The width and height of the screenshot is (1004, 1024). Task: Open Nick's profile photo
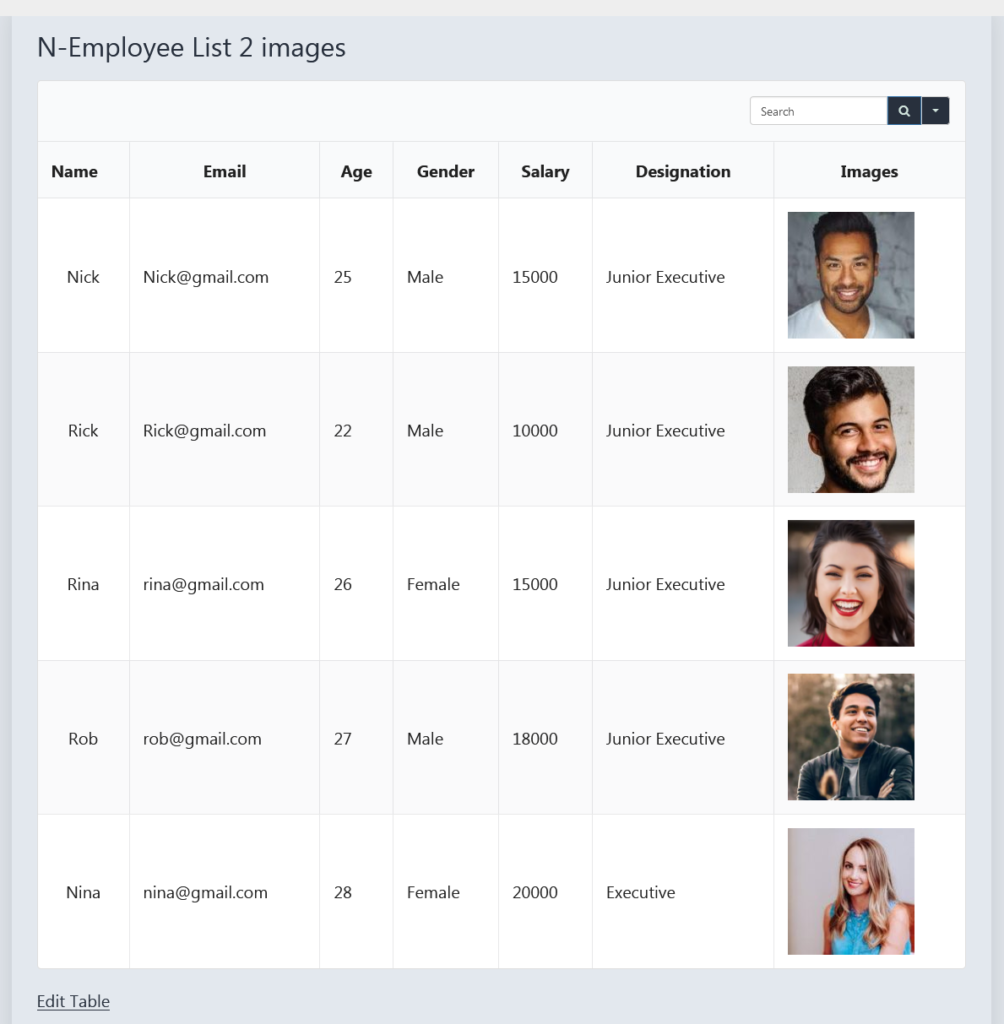850,275
